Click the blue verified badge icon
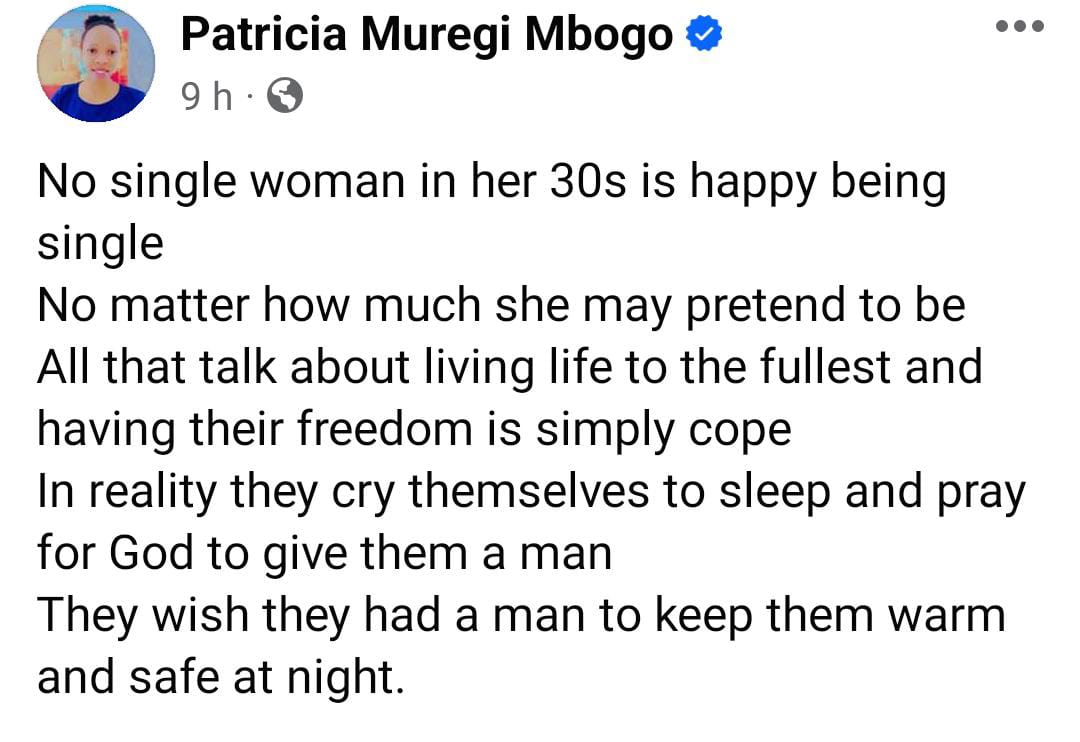This screenshot has height=742, width=1080. pyautogui.click(x=704, y=34)
